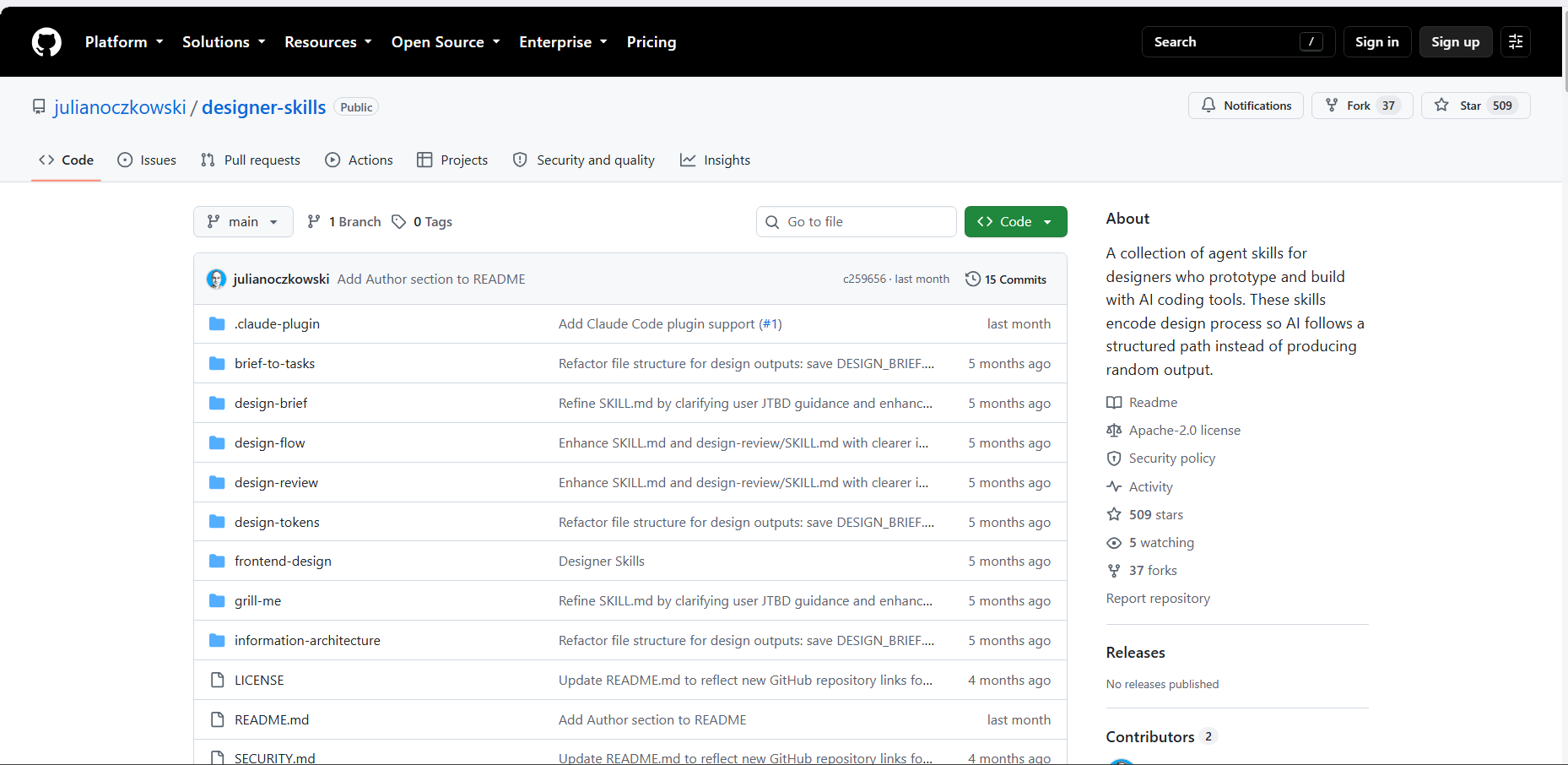This screenshot has height=765, width=1568.
Task: Click the information-architecture folder icon
Action: click(x=217, y=641)
